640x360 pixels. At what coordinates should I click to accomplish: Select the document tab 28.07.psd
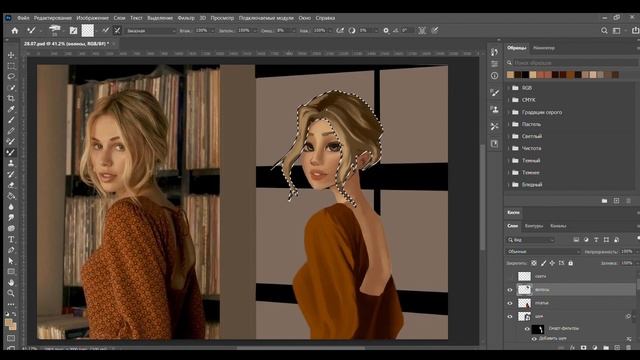66,44
